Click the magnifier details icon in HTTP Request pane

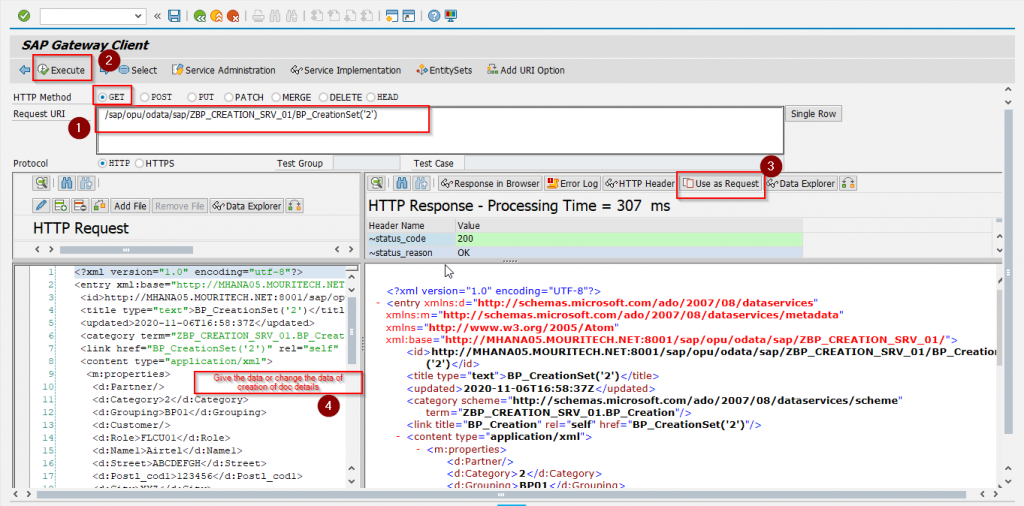42,183
